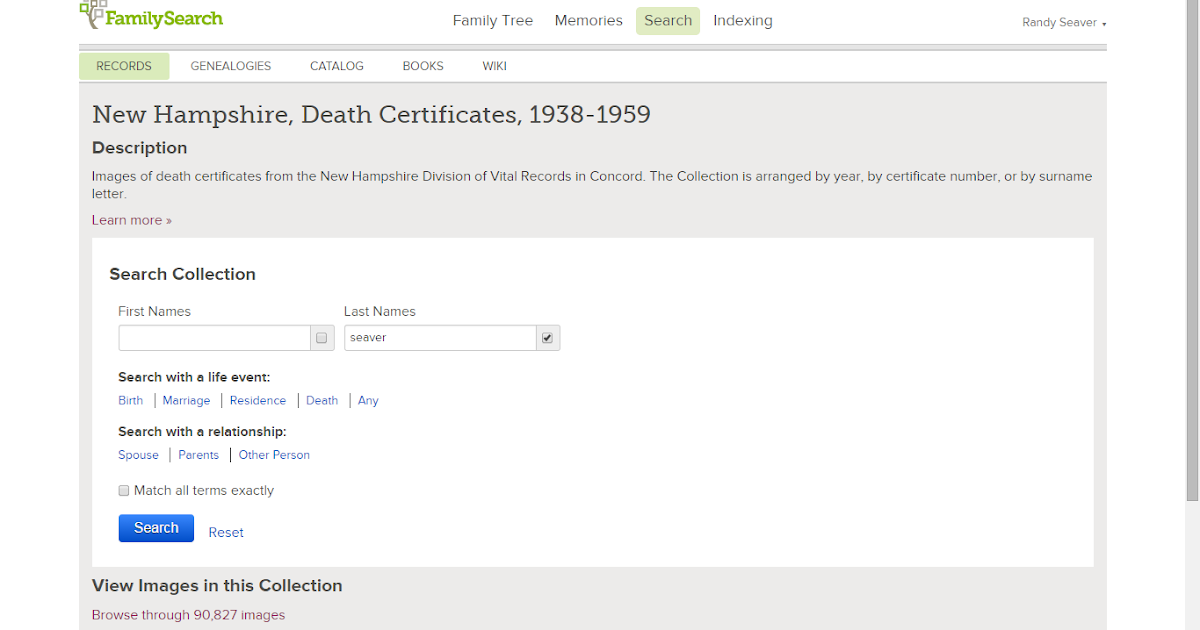Uncheck exact match for Last Names

point(547,338)
